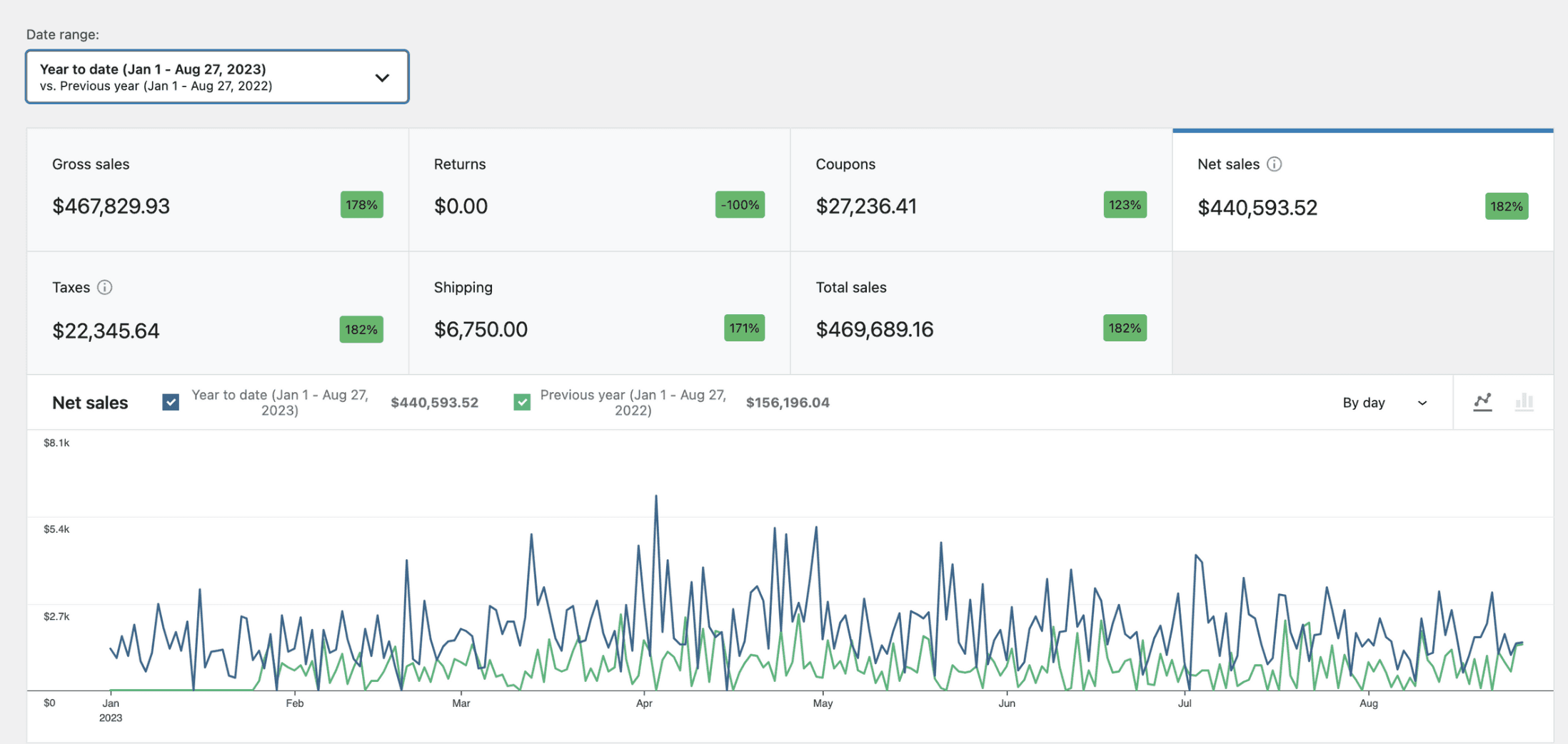
Task: Click the Apr label on chart axis
Action: click(644, 703)
